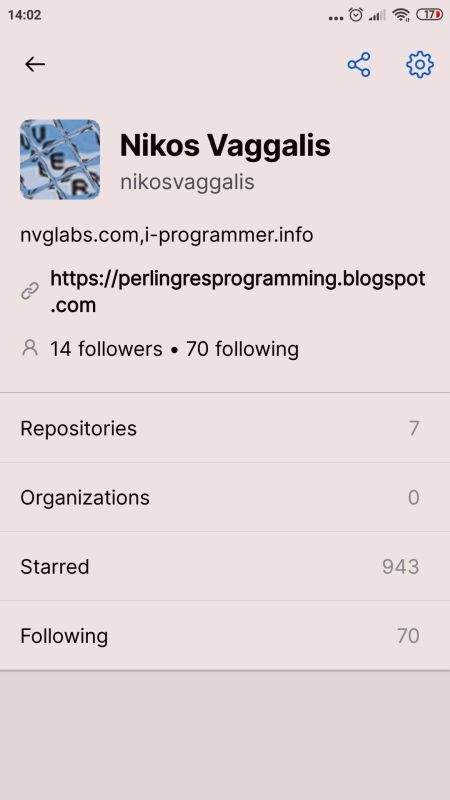The width and height of the screenshot is (450, 800).
Task: Tap the link chain icon
Action: coord(30,291)
